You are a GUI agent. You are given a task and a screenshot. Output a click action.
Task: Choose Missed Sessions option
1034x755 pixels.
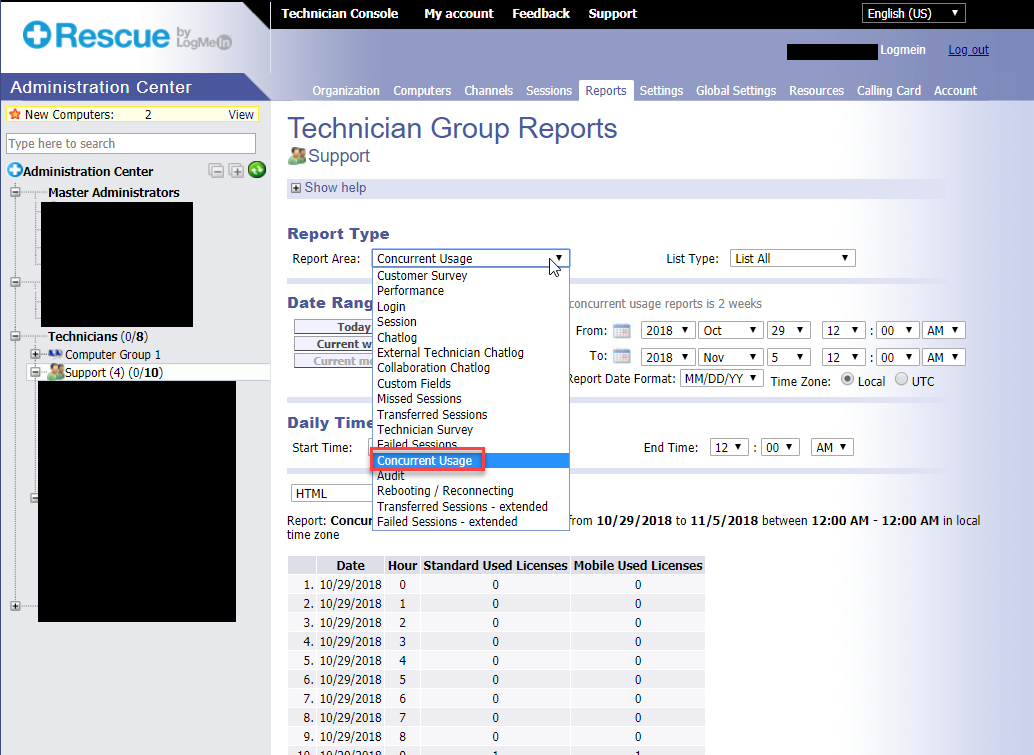470,399
